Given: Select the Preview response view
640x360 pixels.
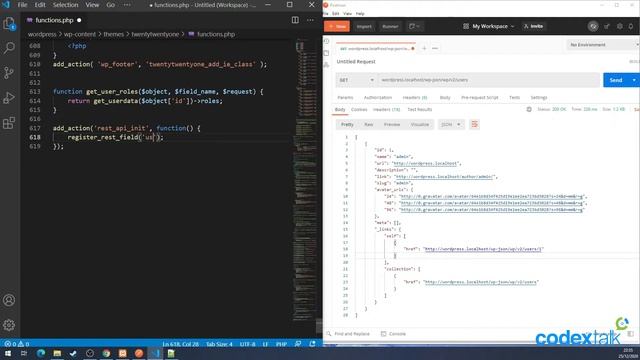Looking at the screenshot, I should point(392,124).
